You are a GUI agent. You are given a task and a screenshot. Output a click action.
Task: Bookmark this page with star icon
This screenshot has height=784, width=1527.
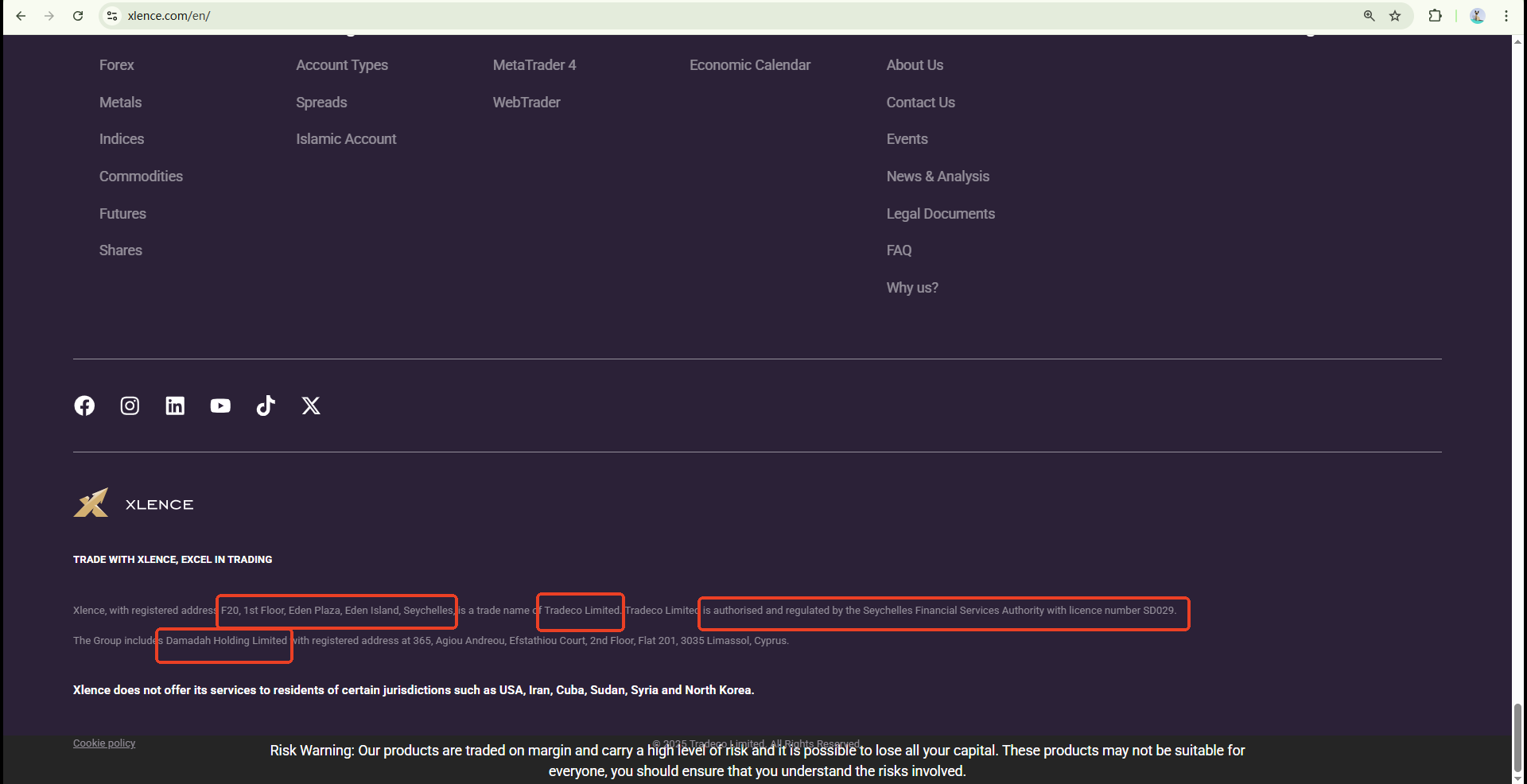pos(1395,16)
